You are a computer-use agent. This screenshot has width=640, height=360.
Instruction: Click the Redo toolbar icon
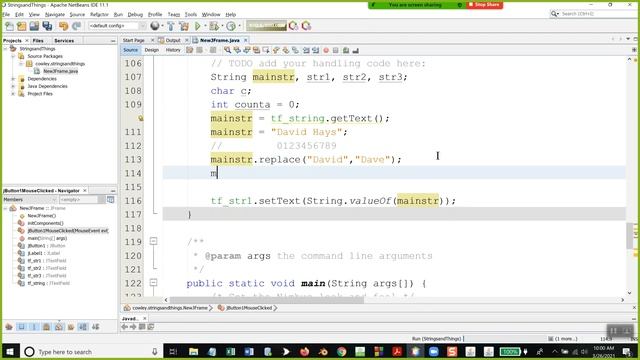pyautogui.click(x=76, y=26)
